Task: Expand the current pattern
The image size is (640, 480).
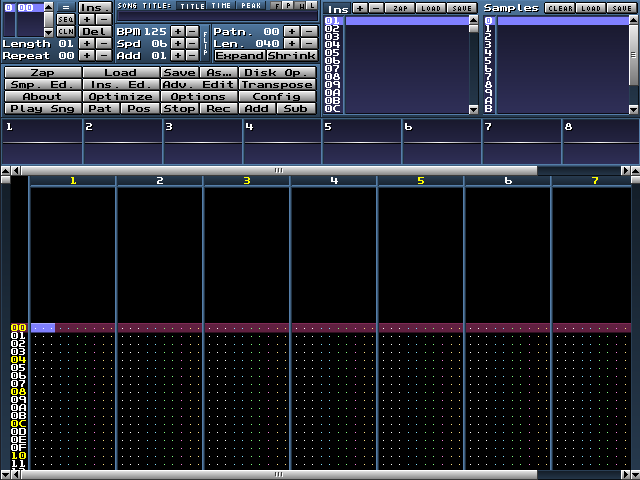Action: click(x=239, y=56)
